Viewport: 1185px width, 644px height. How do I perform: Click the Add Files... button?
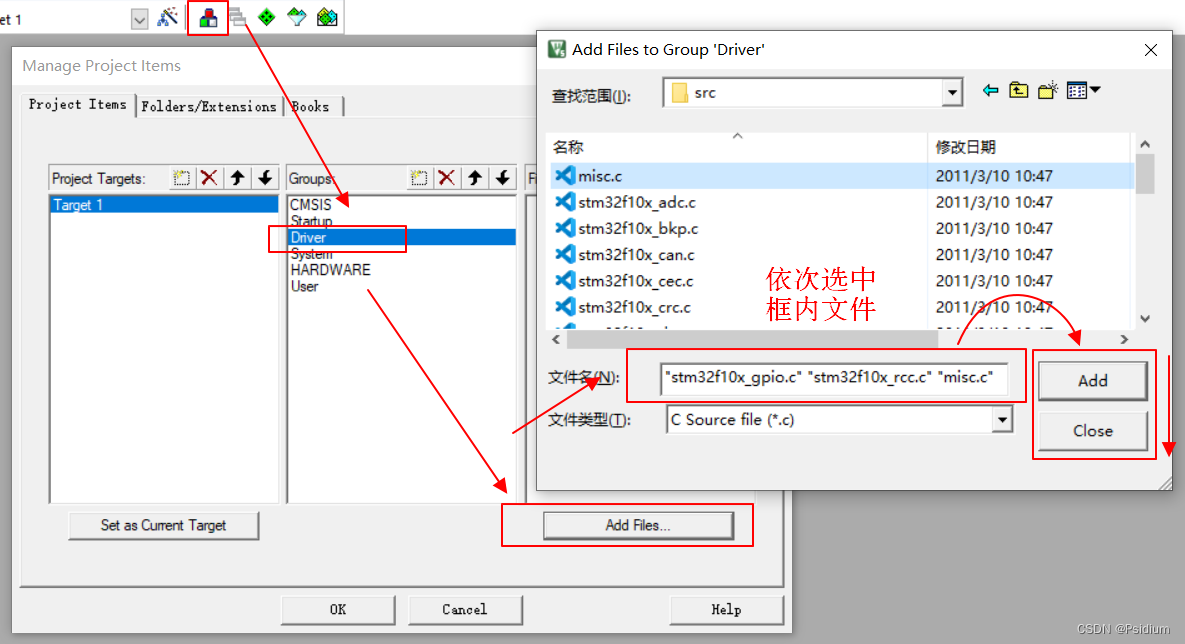coord(638,525)
